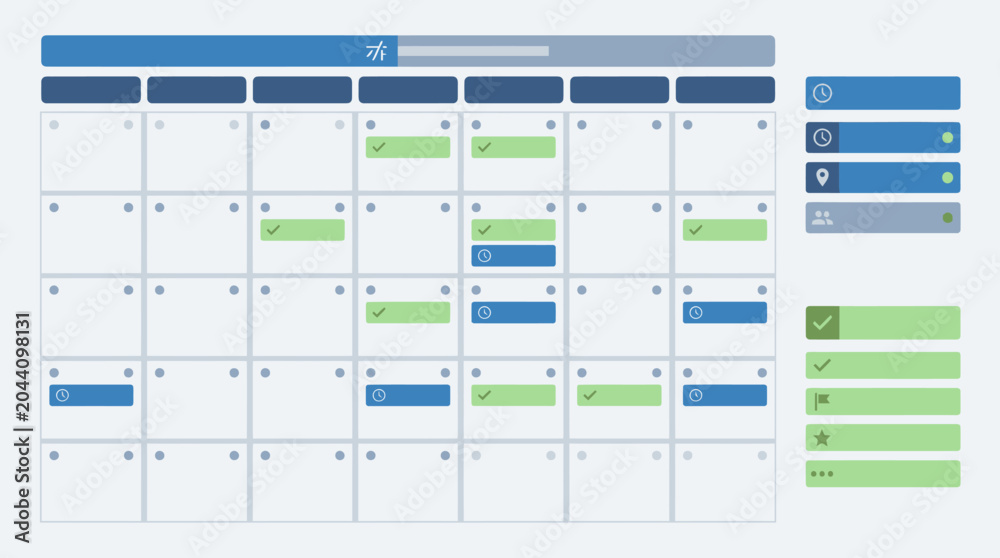The width and height of the screenshot is (1000, 558).
Task: Click the flag icon in the green legend
Action: click(x=822, y=401)
